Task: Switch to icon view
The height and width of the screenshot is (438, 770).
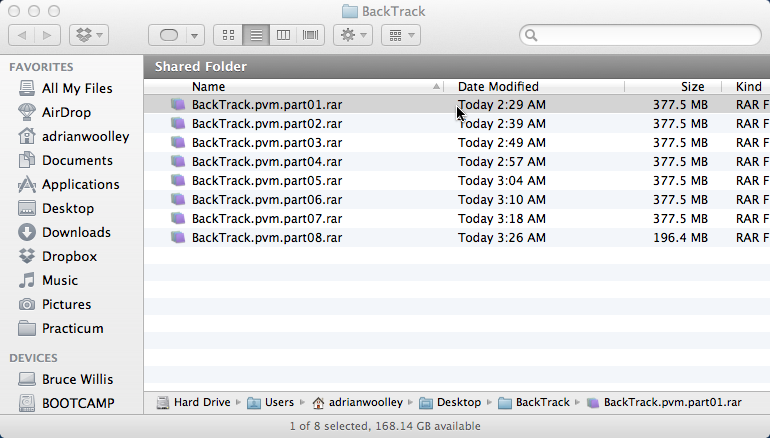Action: pos(228,35)
